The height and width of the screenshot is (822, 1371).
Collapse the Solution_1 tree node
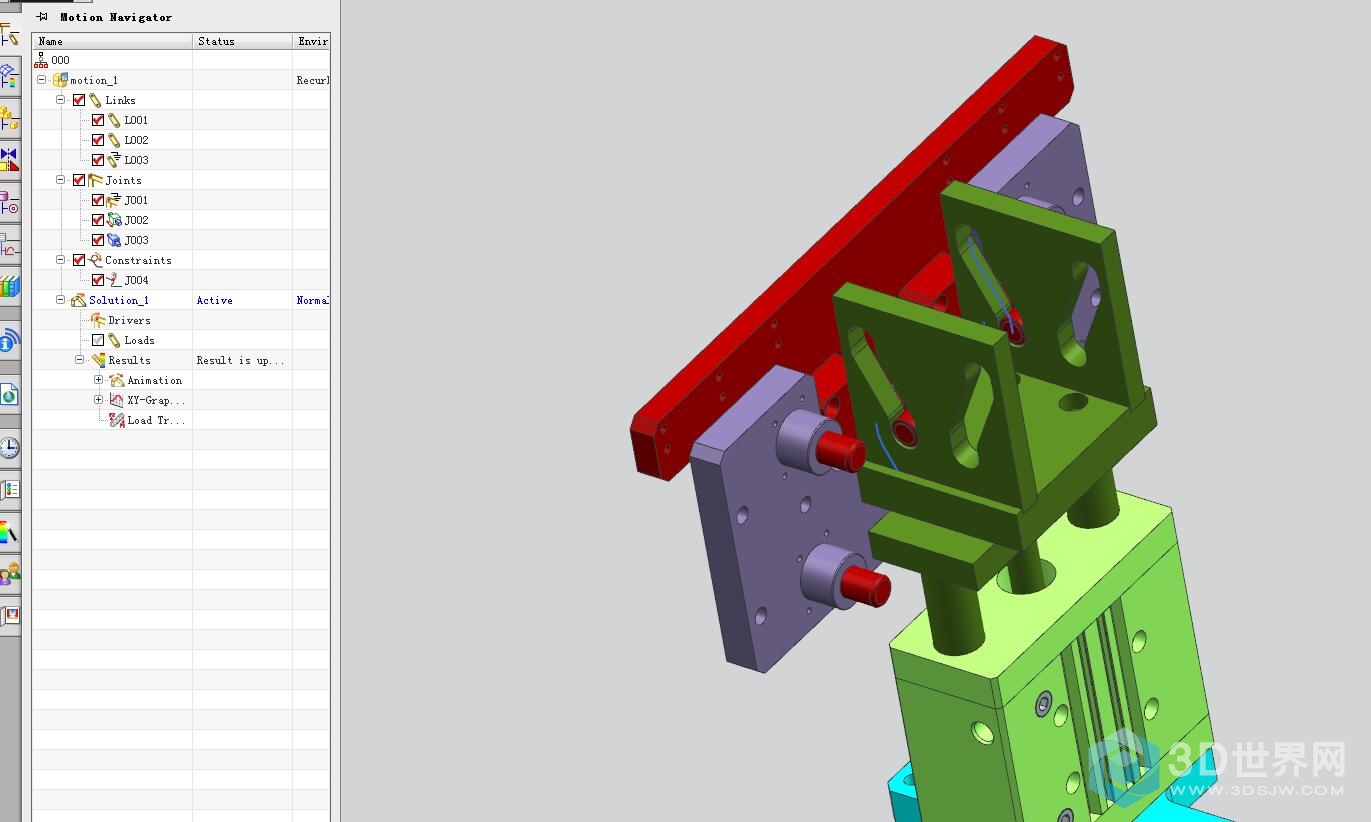[61, 300]
